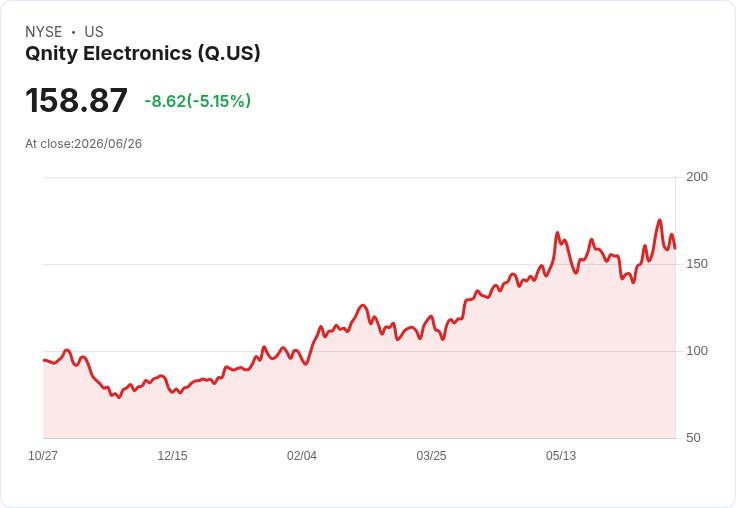
Task: Click the 100 y-axis price label
Action: [x=697, y=351]
